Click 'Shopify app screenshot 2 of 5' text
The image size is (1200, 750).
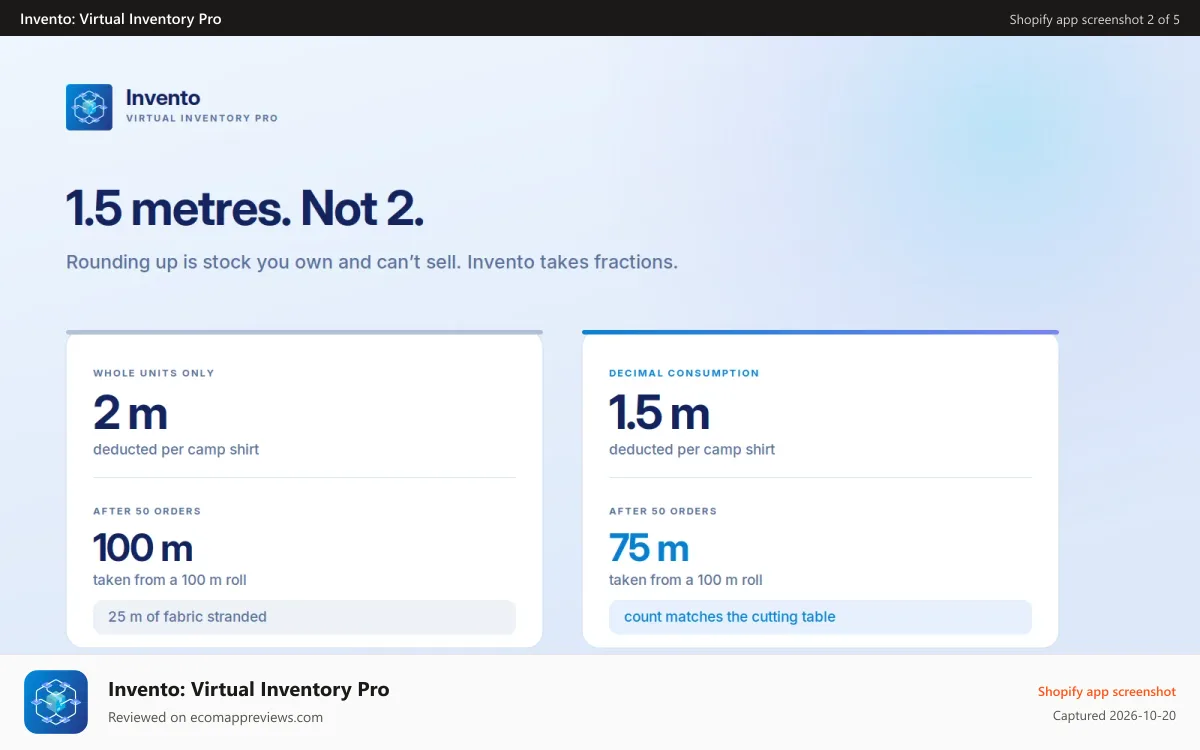(x=1094, y=19)
